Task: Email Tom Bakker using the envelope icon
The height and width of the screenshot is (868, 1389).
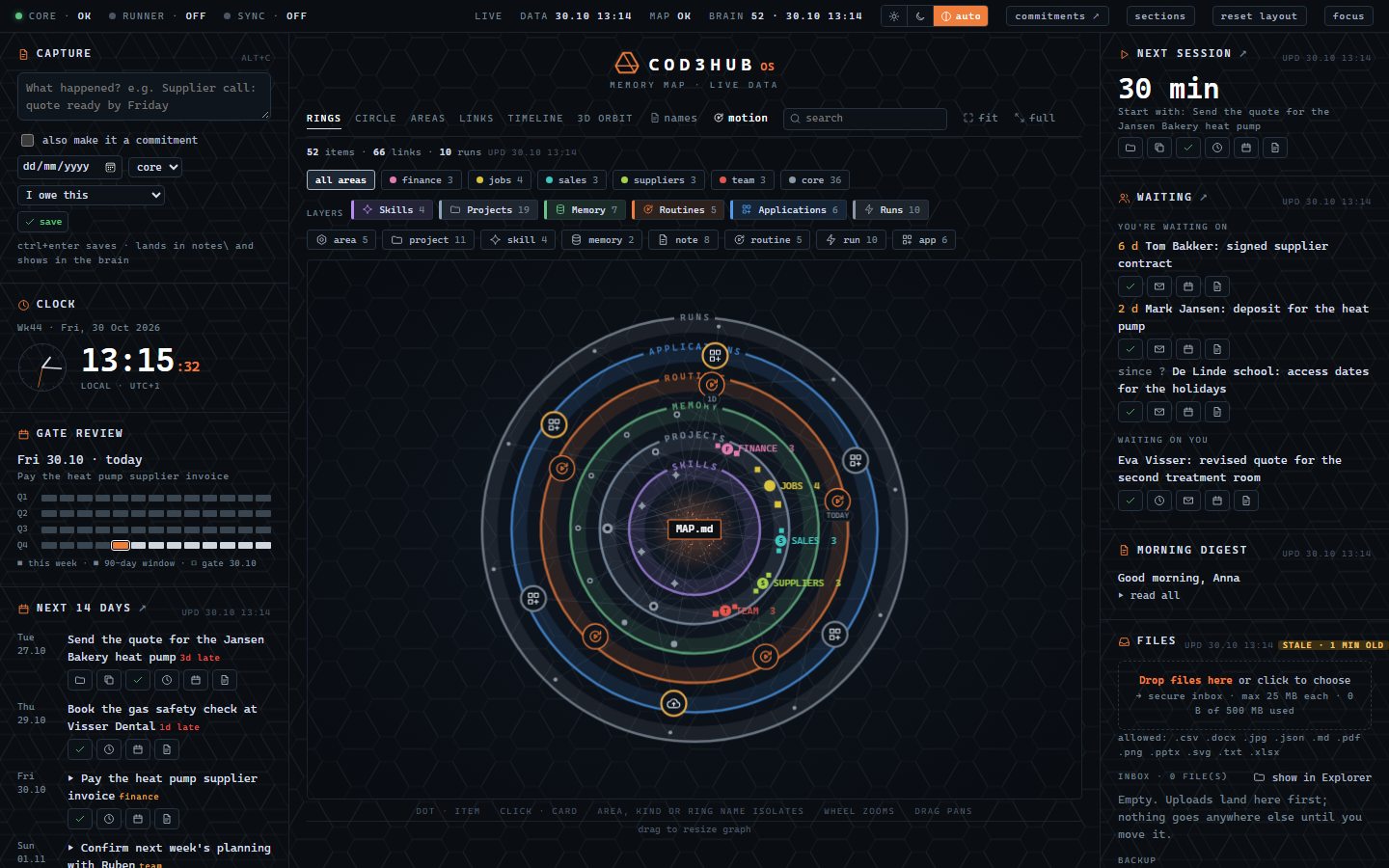Action: click(x=1159, y=286)
